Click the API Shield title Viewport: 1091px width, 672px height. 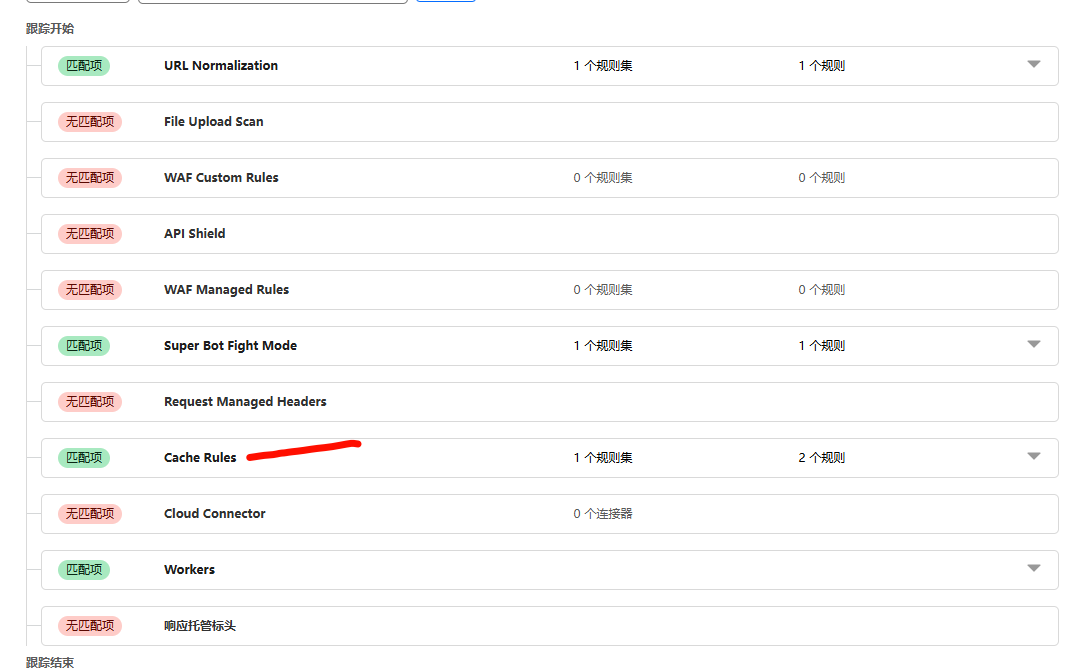(x=194, y=234)
